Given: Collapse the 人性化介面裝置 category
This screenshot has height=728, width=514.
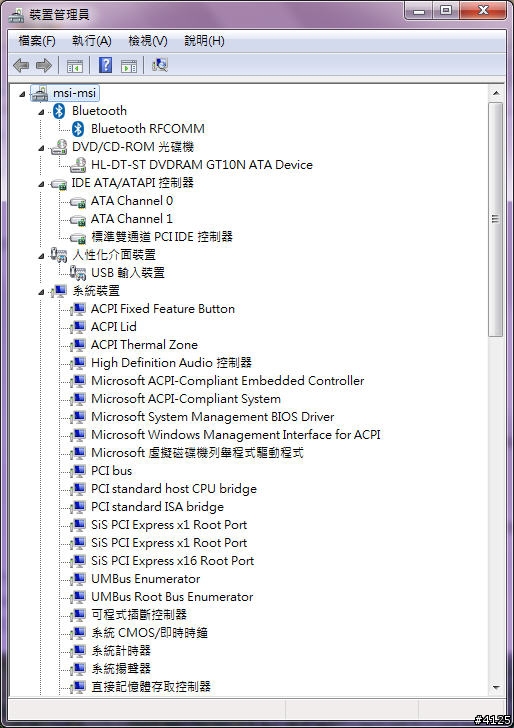Looking at the screenshot, I should [x=41, y=256].
